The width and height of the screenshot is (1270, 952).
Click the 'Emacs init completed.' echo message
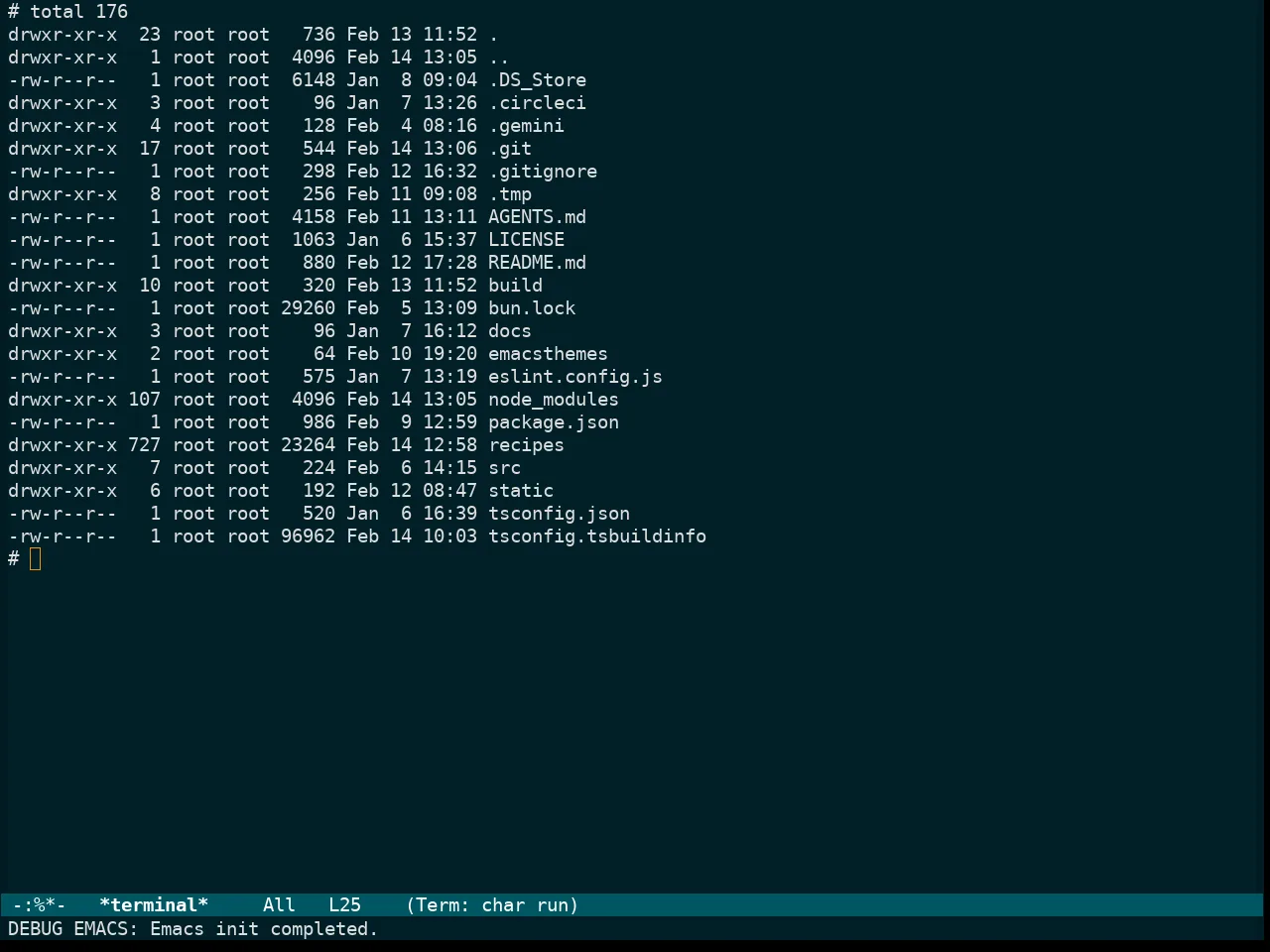pyautogui.click(x=264, y=929)
